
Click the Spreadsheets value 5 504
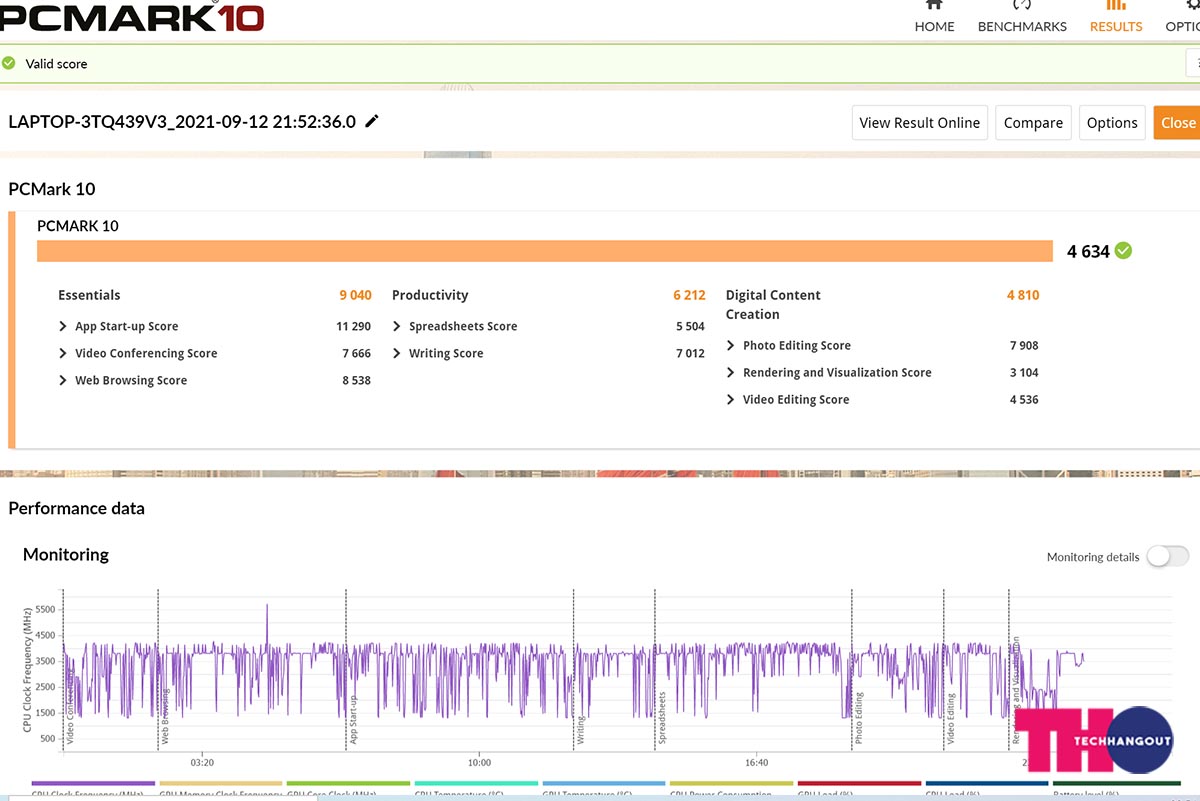pyautogui.click(x=690, y=326)
